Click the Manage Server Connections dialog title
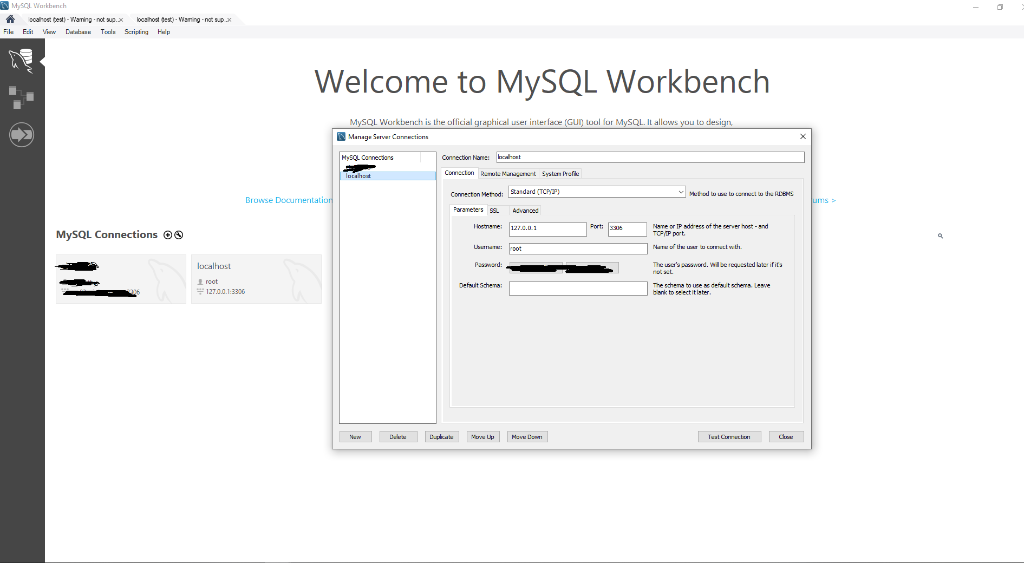 point(388,137)
